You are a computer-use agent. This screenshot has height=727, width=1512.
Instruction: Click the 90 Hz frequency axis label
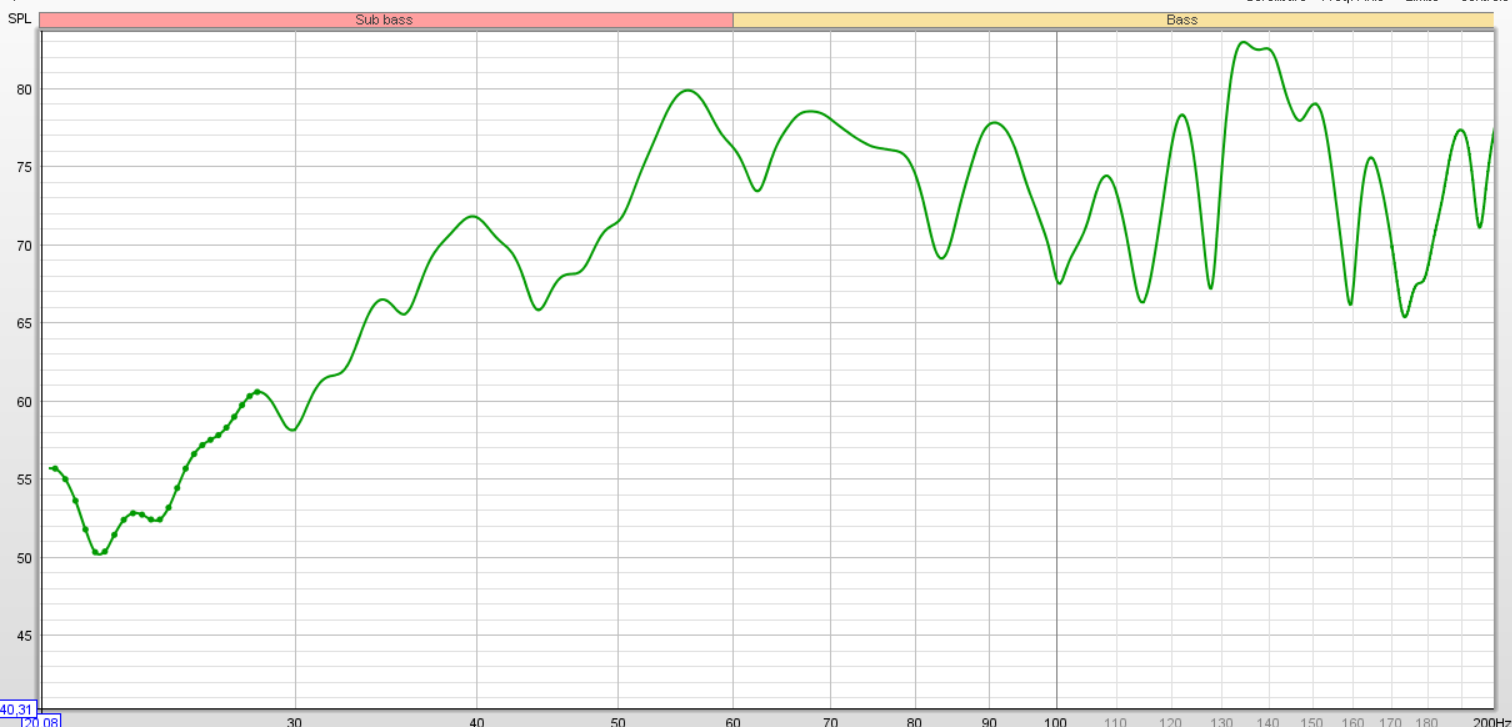[x=989, y=721]
